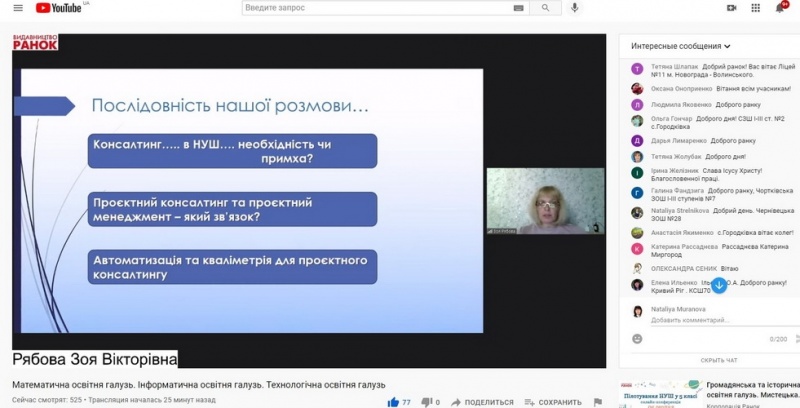Click Галина Фандзига avatar in chat
Screen dimensions: 800x408
[637, 193]
